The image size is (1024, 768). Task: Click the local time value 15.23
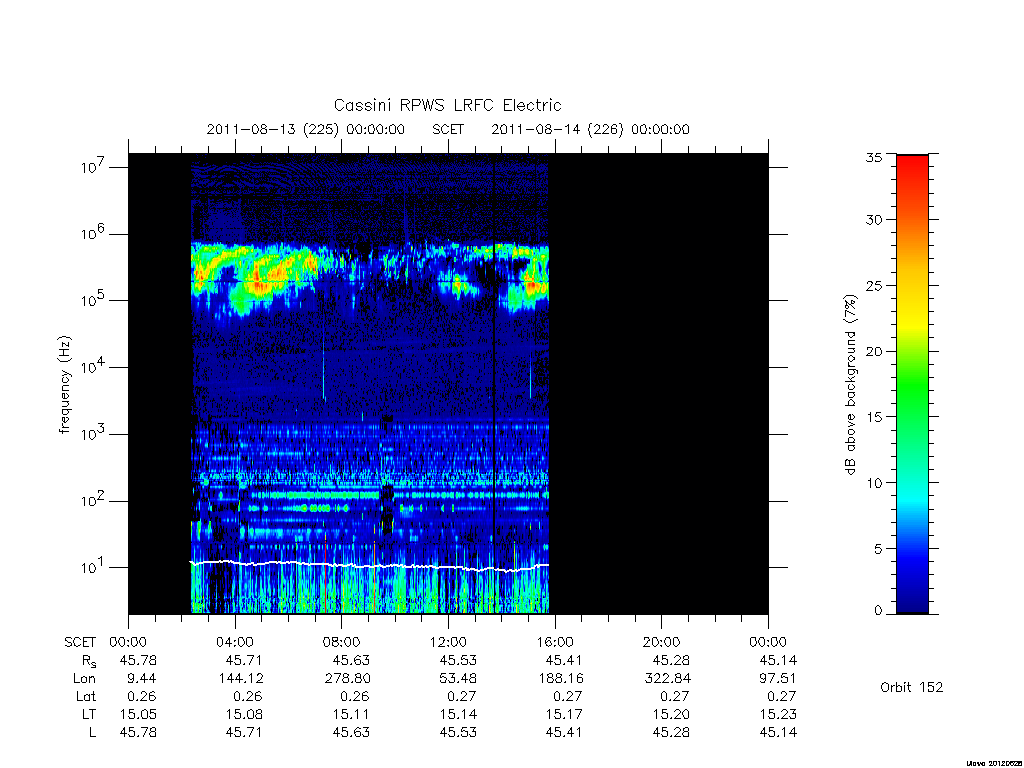[x=778, y=714]
